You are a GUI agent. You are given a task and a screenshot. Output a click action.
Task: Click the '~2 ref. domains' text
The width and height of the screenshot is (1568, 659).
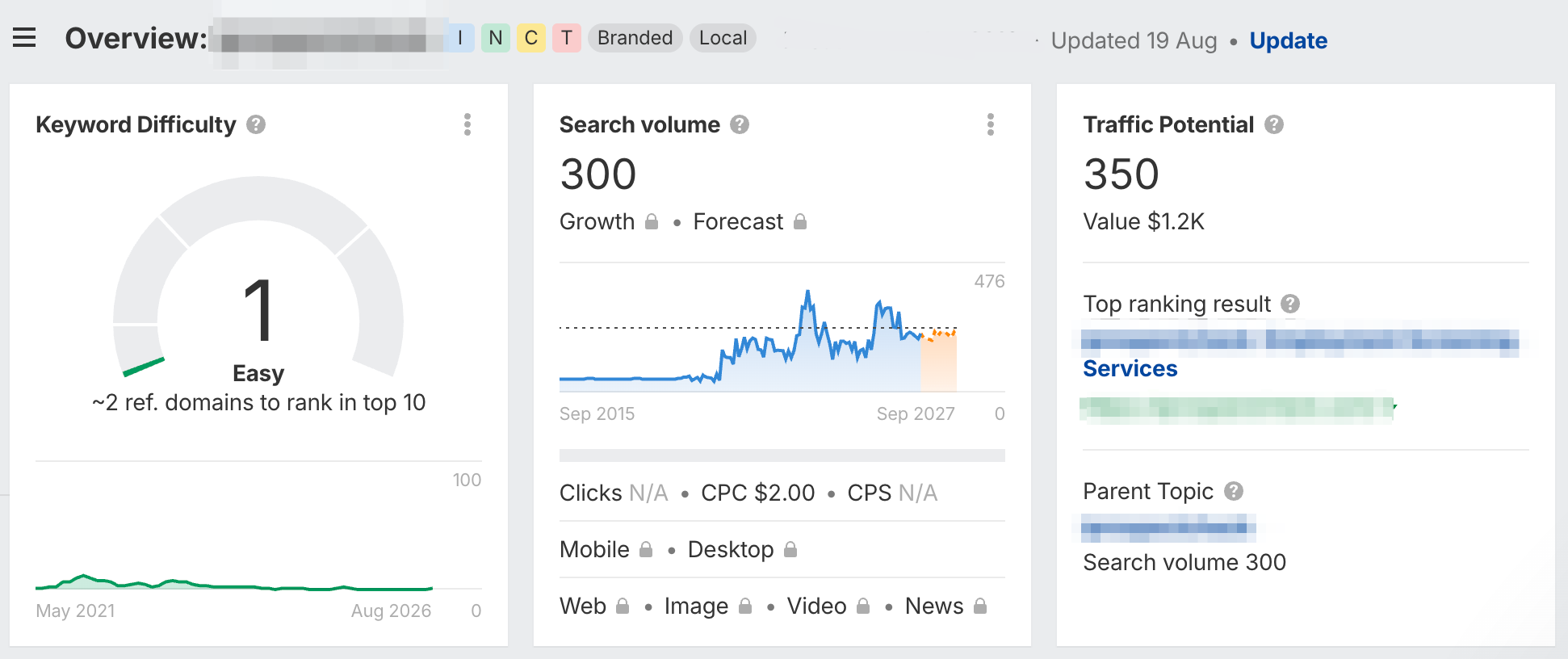click(x=258, y=402)
